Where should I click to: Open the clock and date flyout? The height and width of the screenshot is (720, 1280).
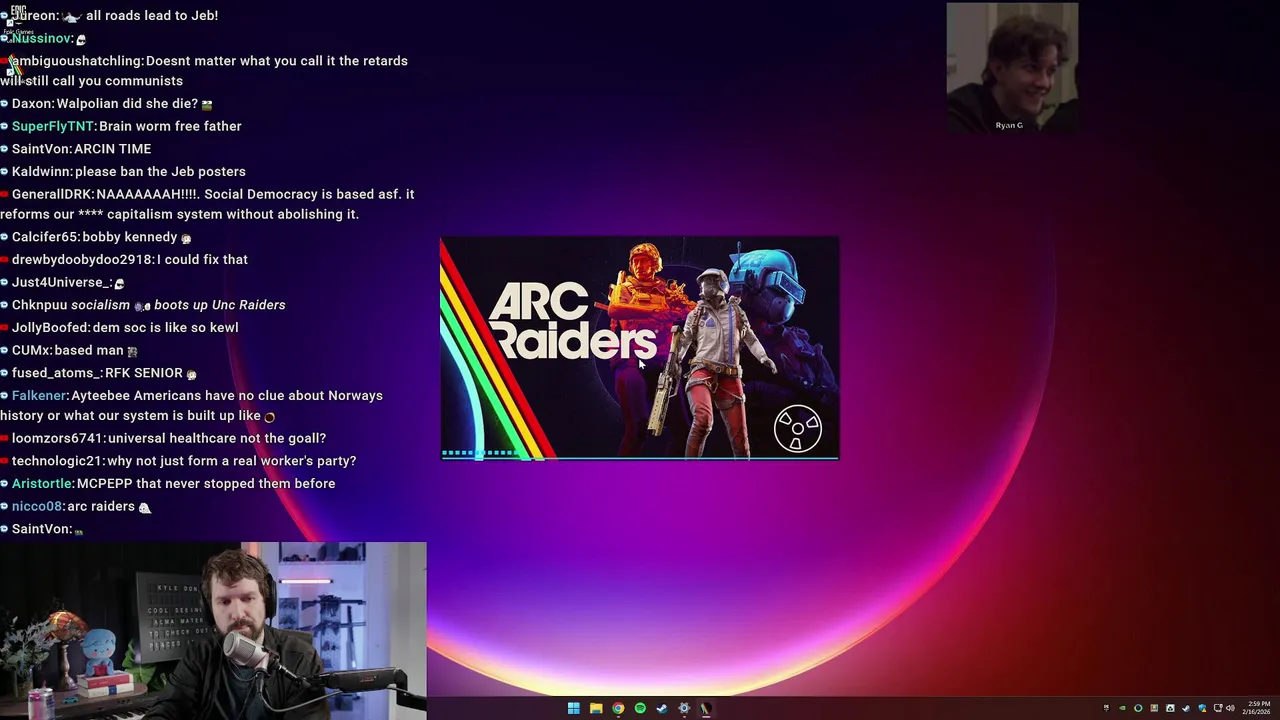coord(1258,708)
